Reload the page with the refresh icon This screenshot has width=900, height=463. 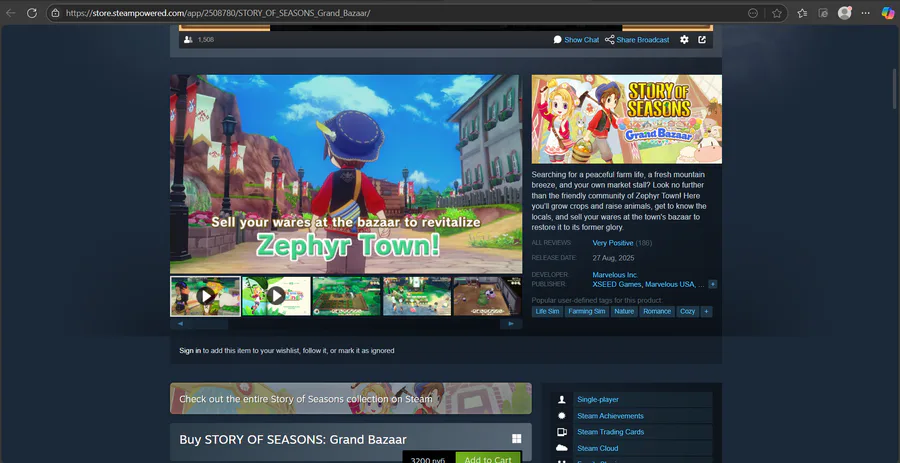point(32,13)
